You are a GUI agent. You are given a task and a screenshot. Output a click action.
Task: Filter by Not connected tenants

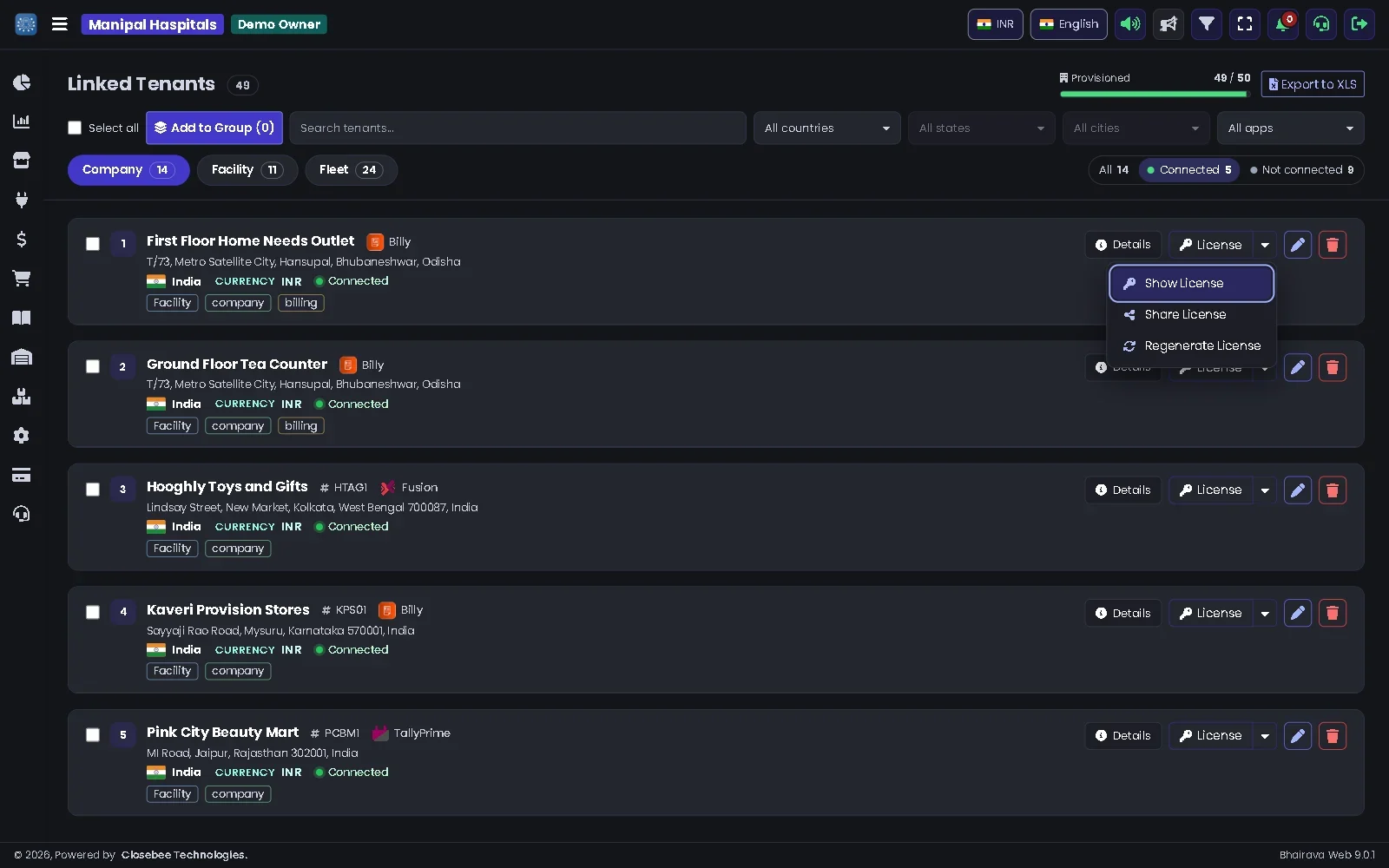(1302, 170)
